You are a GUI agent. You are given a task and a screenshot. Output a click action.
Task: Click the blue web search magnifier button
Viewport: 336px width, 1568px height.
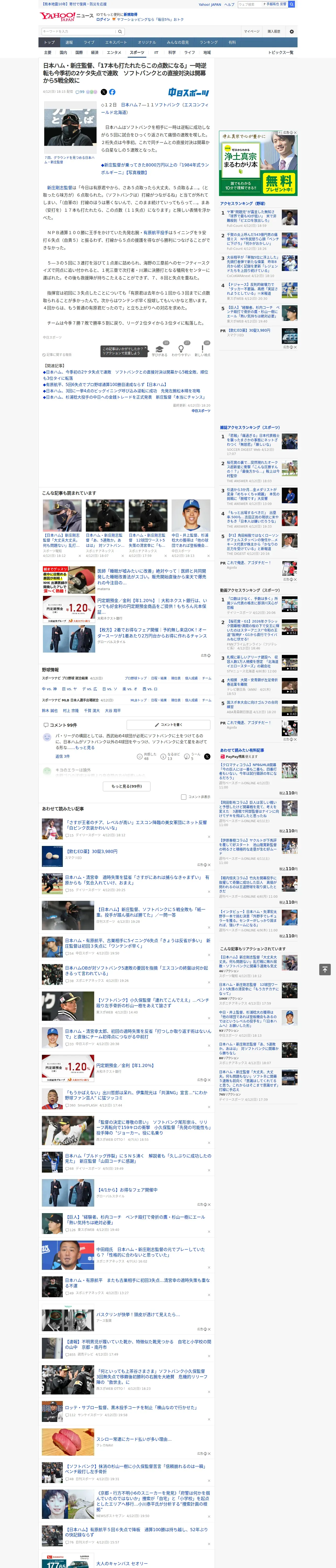click(292, 4)
